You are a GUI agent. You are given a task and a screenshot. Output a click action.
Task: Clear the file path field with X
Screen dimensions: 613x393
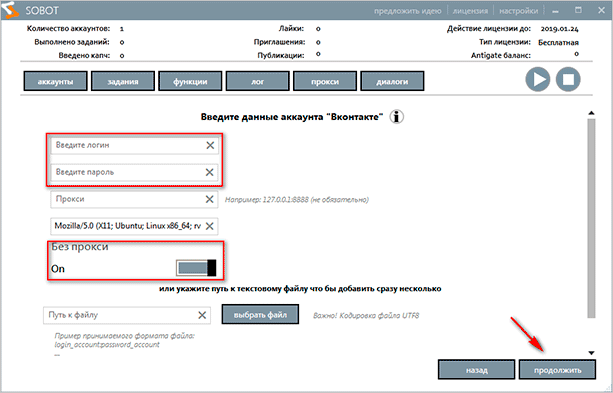(202, 315)
